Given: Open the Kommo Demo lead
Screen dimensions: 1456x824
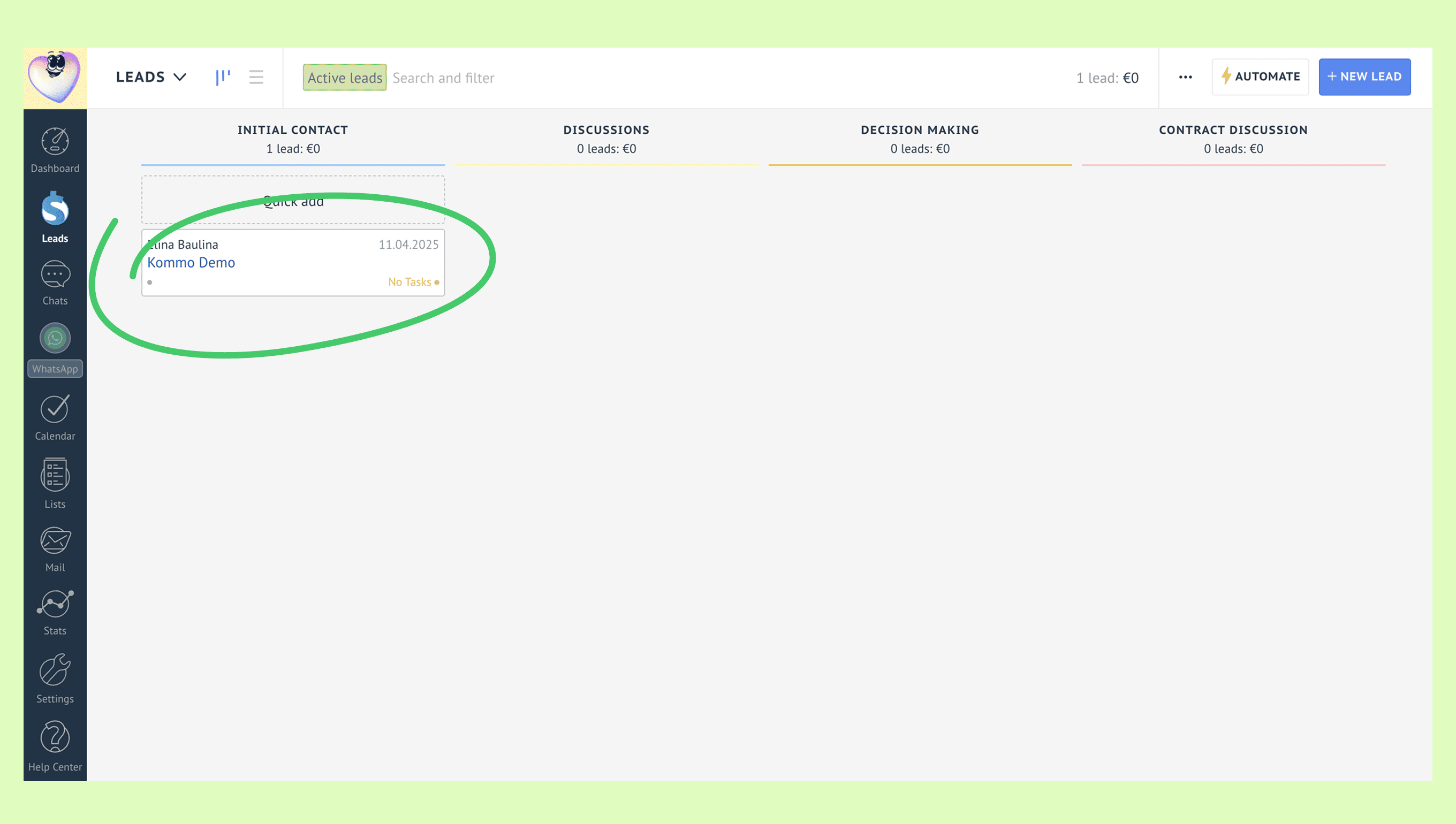Looking at the screenshot, I should [x=191, y=263].
